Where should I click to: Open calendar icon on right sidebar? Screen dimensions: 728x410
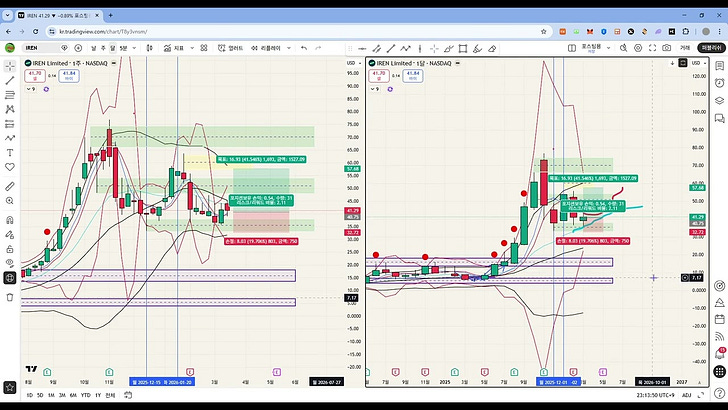[719, 319]
